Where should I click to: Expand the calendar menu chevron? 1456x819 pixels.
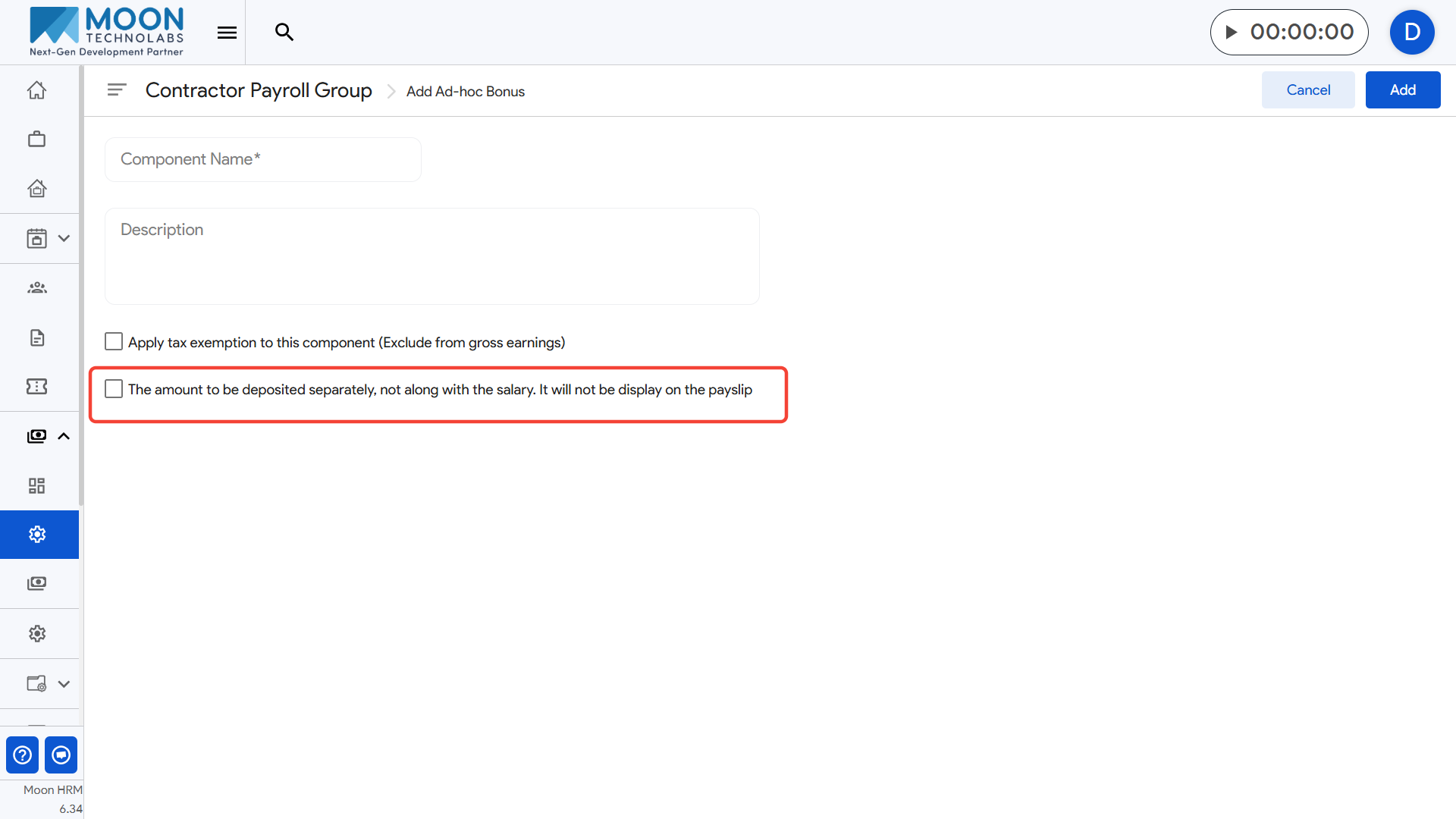64,238
